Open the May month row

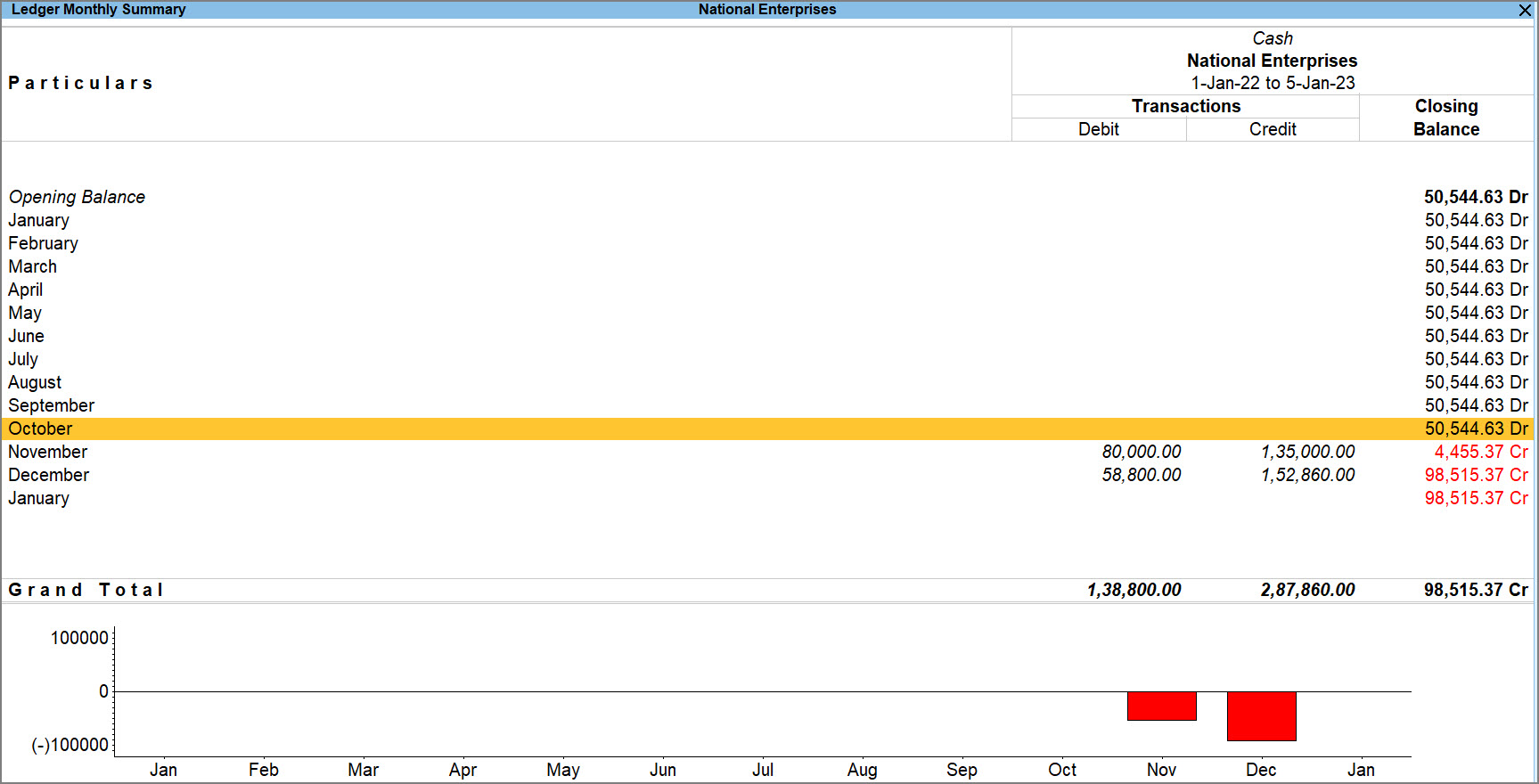pyautogui.click(x=768, y=313)
